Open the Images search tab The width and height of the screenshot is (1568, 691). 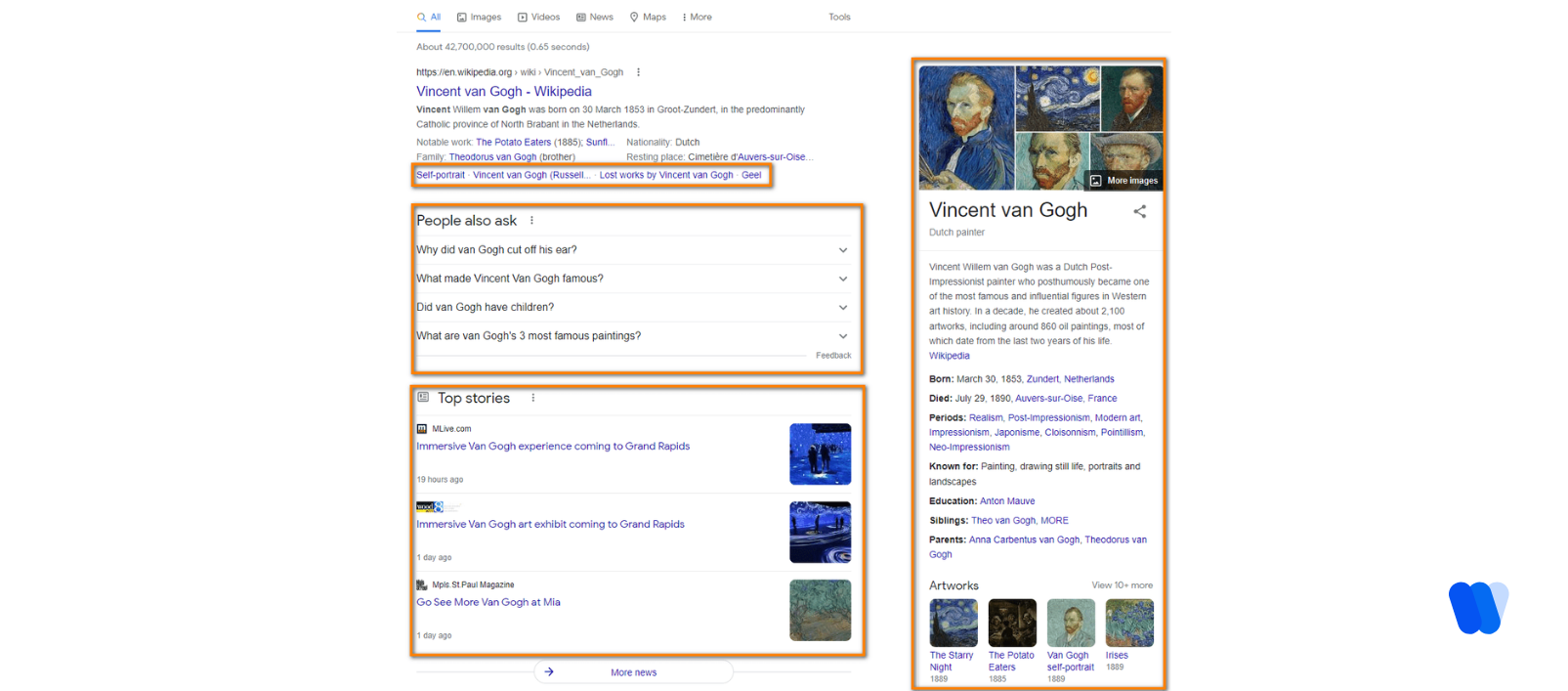[479, 17]
